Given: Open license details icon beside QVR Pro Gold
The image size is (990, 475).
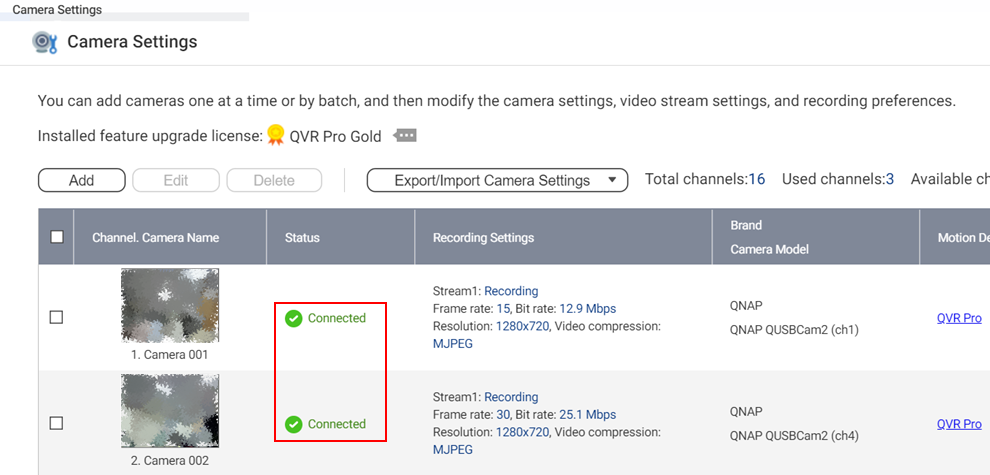Looking at the screenshot, I should pyautogui.click(x=405, y=136).
